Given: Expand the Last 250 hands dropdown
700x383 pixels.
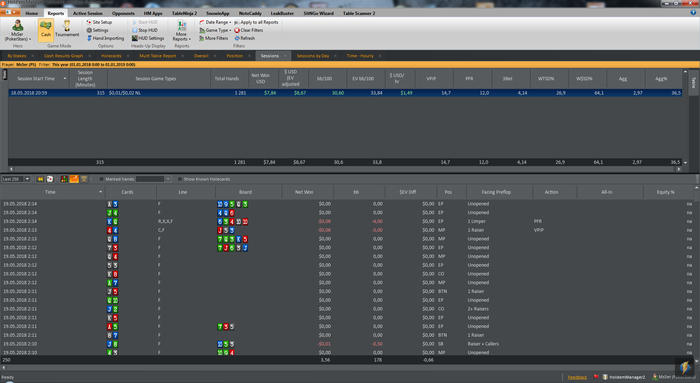Looking at the screenshot, I should point(27,179).
